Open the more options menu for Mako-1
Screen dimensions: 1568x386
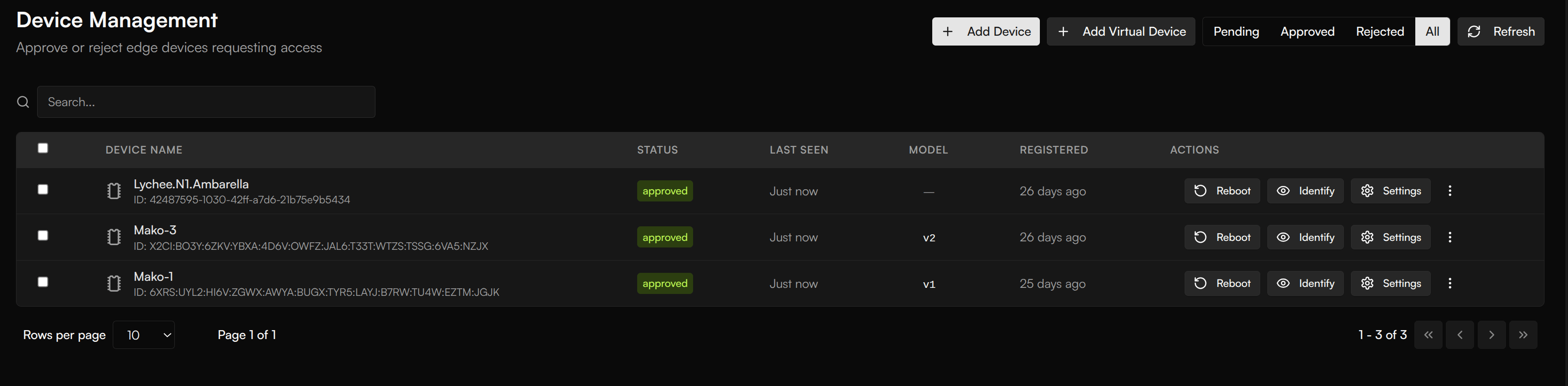tap(1450, 283)
